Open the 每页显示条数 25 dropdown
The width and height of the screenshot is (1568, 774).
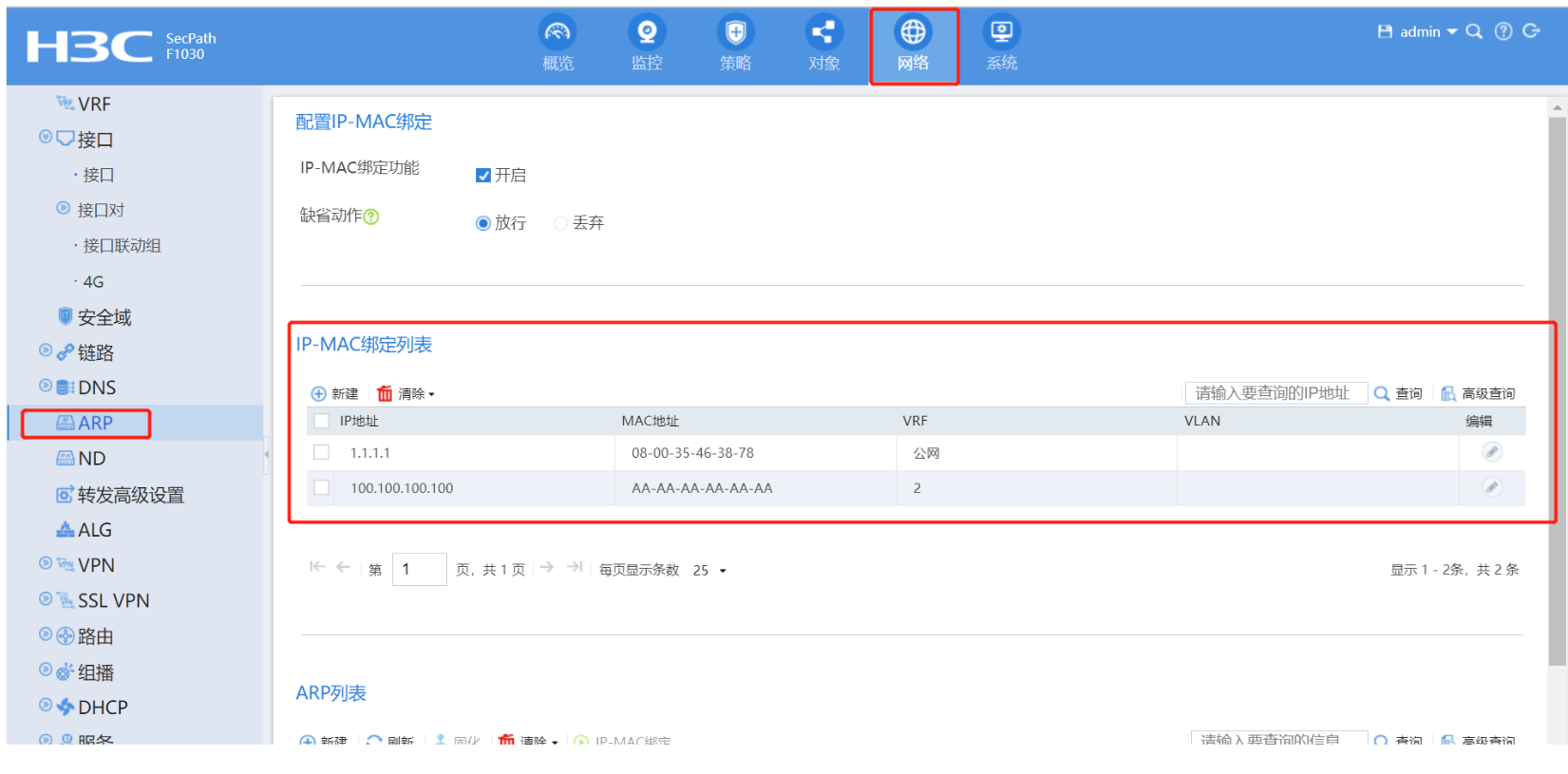[x=709, y=571]
